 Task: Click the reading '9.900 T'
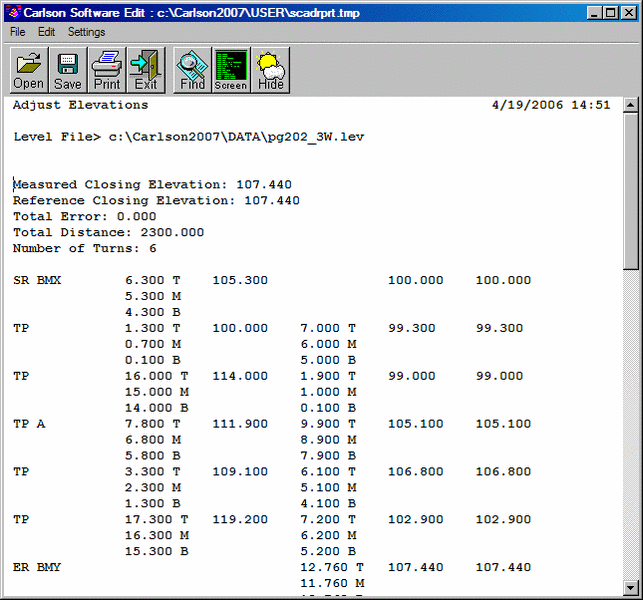[x=328, y=424]
